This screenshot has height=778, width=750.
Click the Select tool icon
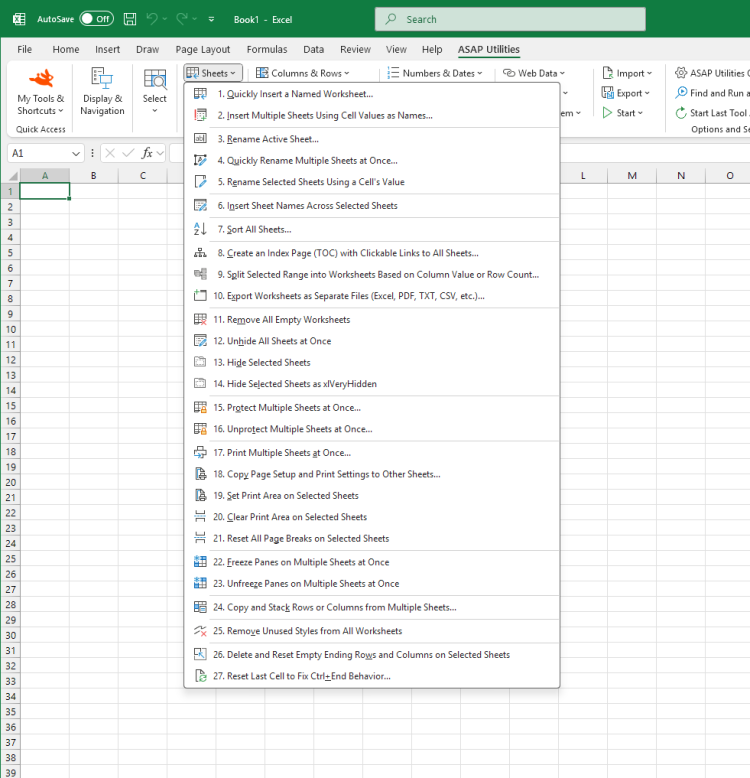[x=155, y=81]
